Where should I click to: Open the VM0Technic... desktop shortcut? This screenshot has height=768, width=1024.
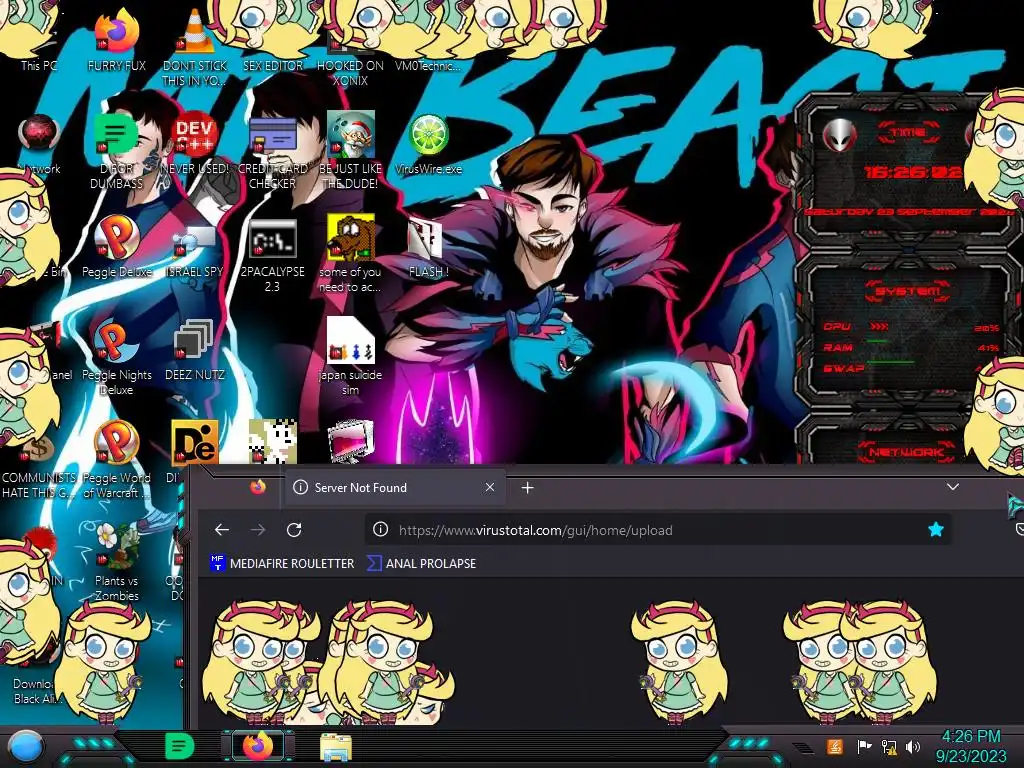pos(427,65)
